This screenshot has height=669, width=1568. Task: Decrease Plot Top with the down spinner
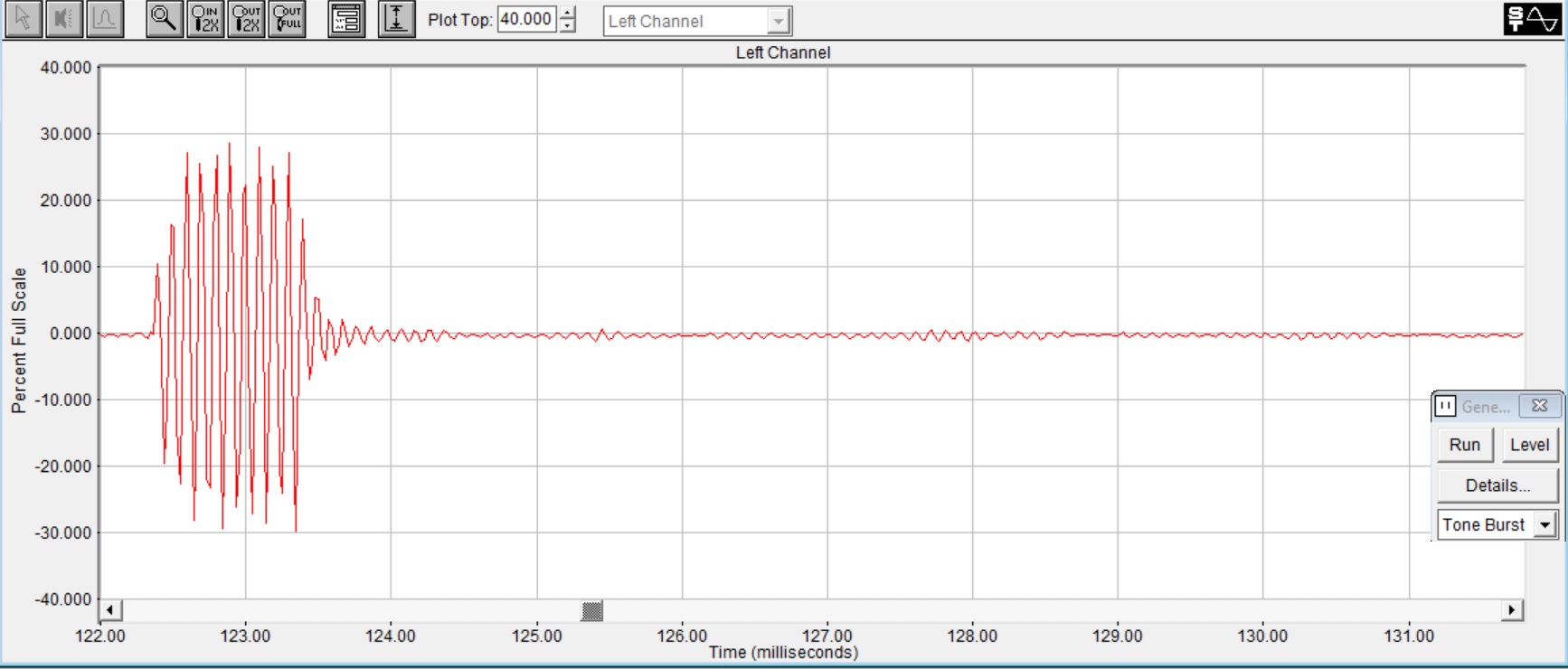point(567,26)
